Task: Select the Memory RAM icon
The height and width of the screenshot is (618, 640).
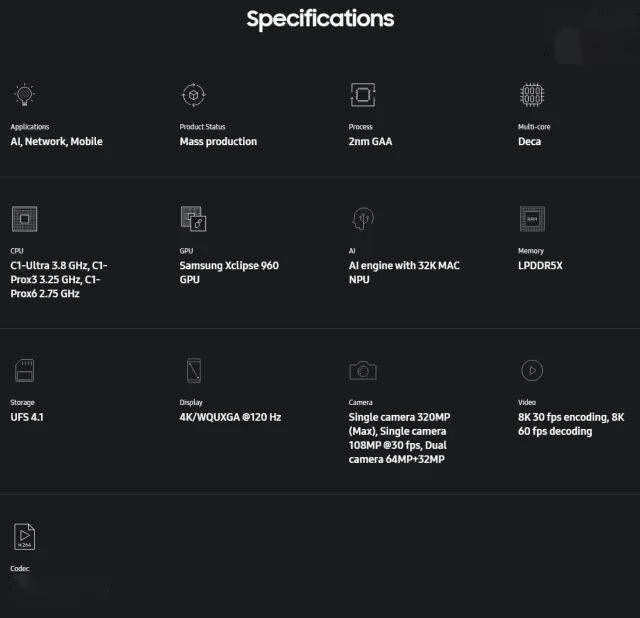Action: [532, 219]
